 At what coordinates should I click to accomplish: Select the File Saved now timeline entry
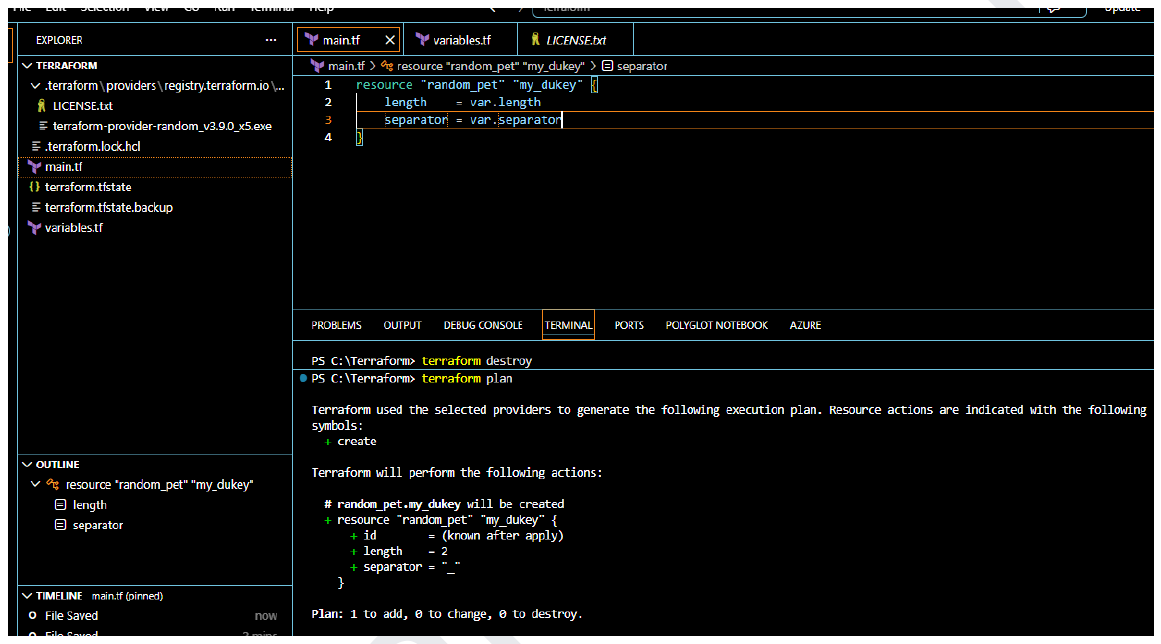(155, 616)
